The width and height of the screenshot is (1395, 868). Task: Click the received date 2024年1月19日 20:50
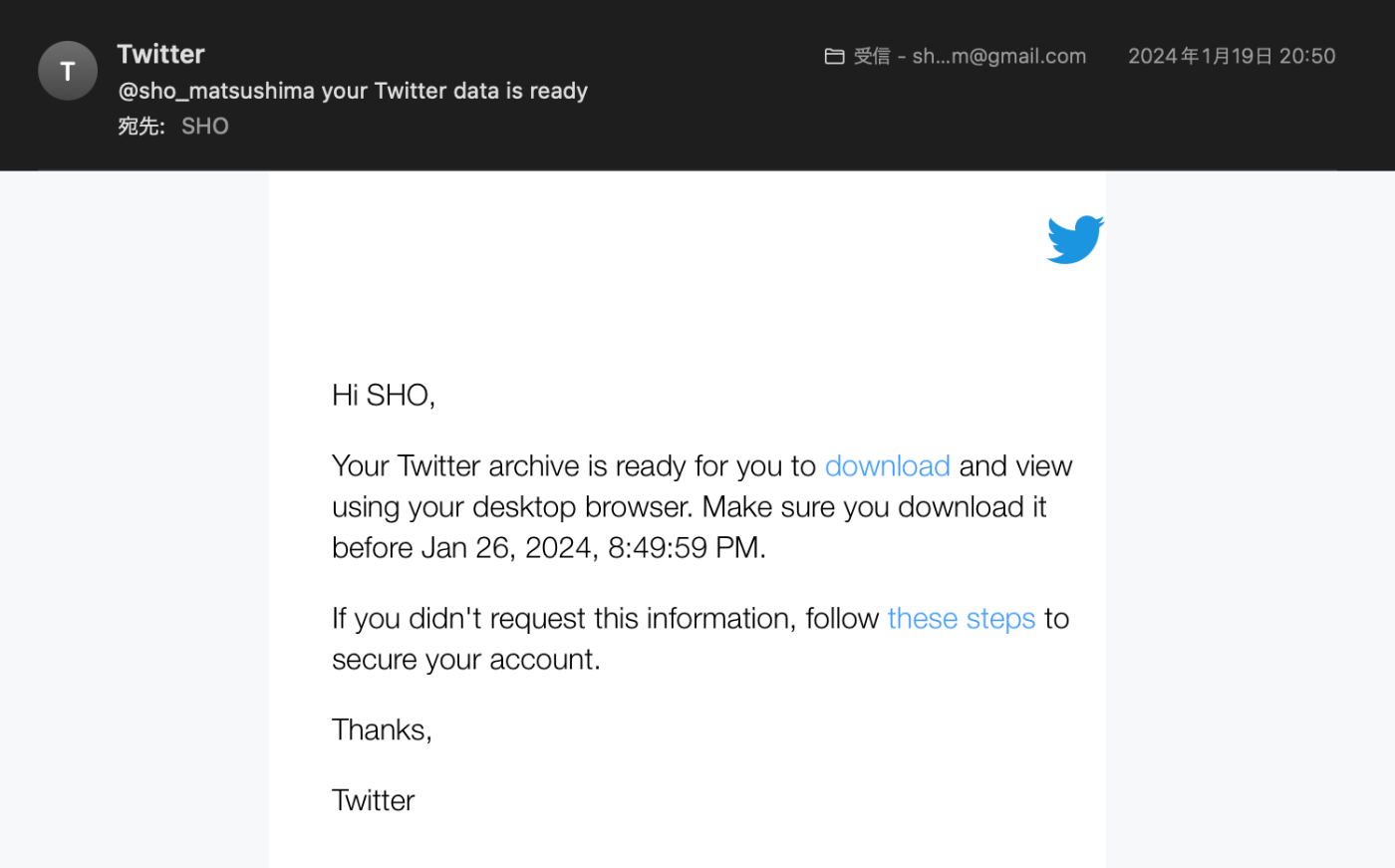click(x=1232, y=57)
